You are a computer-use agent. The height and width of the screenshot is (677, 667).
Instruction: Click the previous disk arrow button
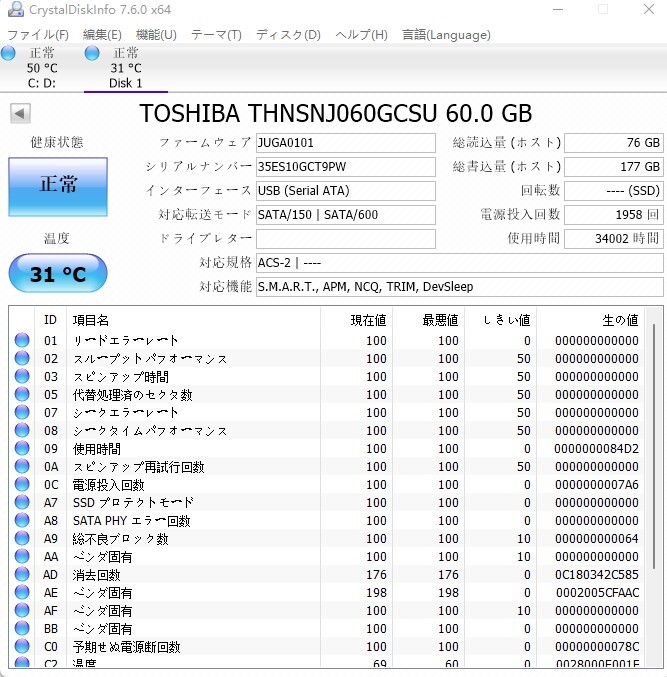[x=20, y=113]
